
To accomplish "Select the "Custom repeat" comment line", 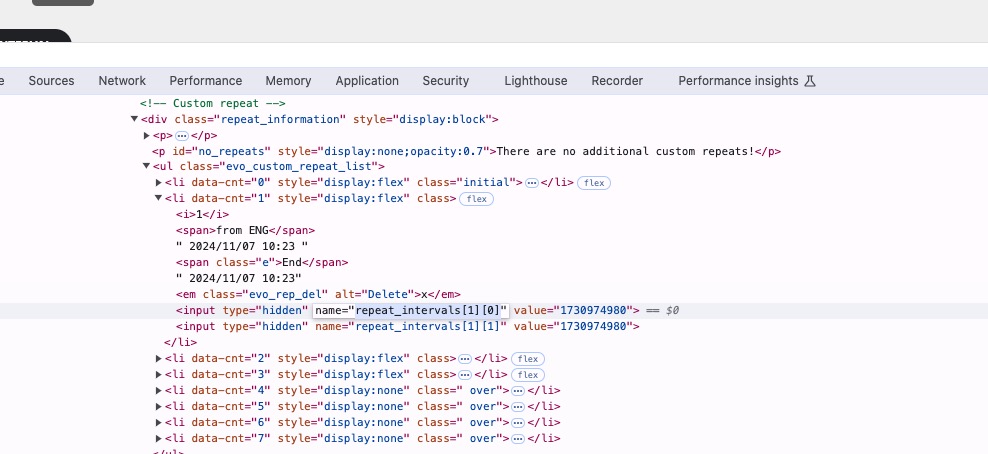I will click(213, 103).
